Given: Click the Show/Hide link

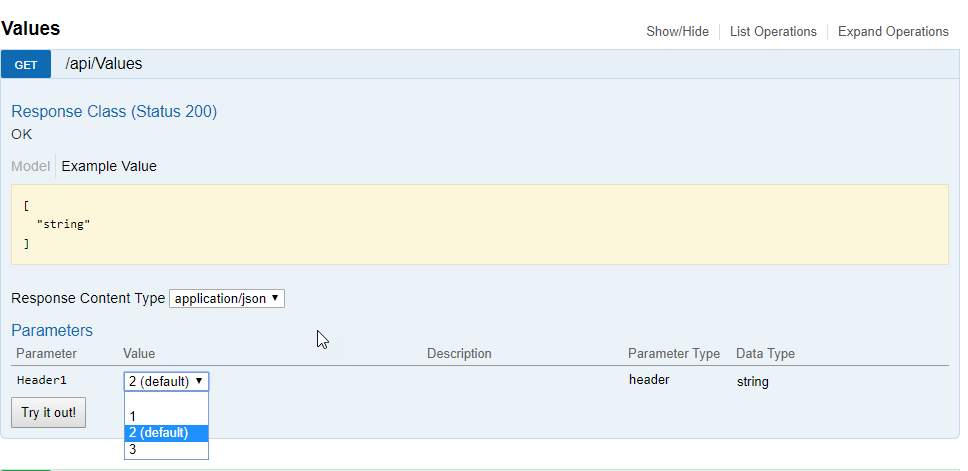Looking at the screenshot, I should (677, 32).
